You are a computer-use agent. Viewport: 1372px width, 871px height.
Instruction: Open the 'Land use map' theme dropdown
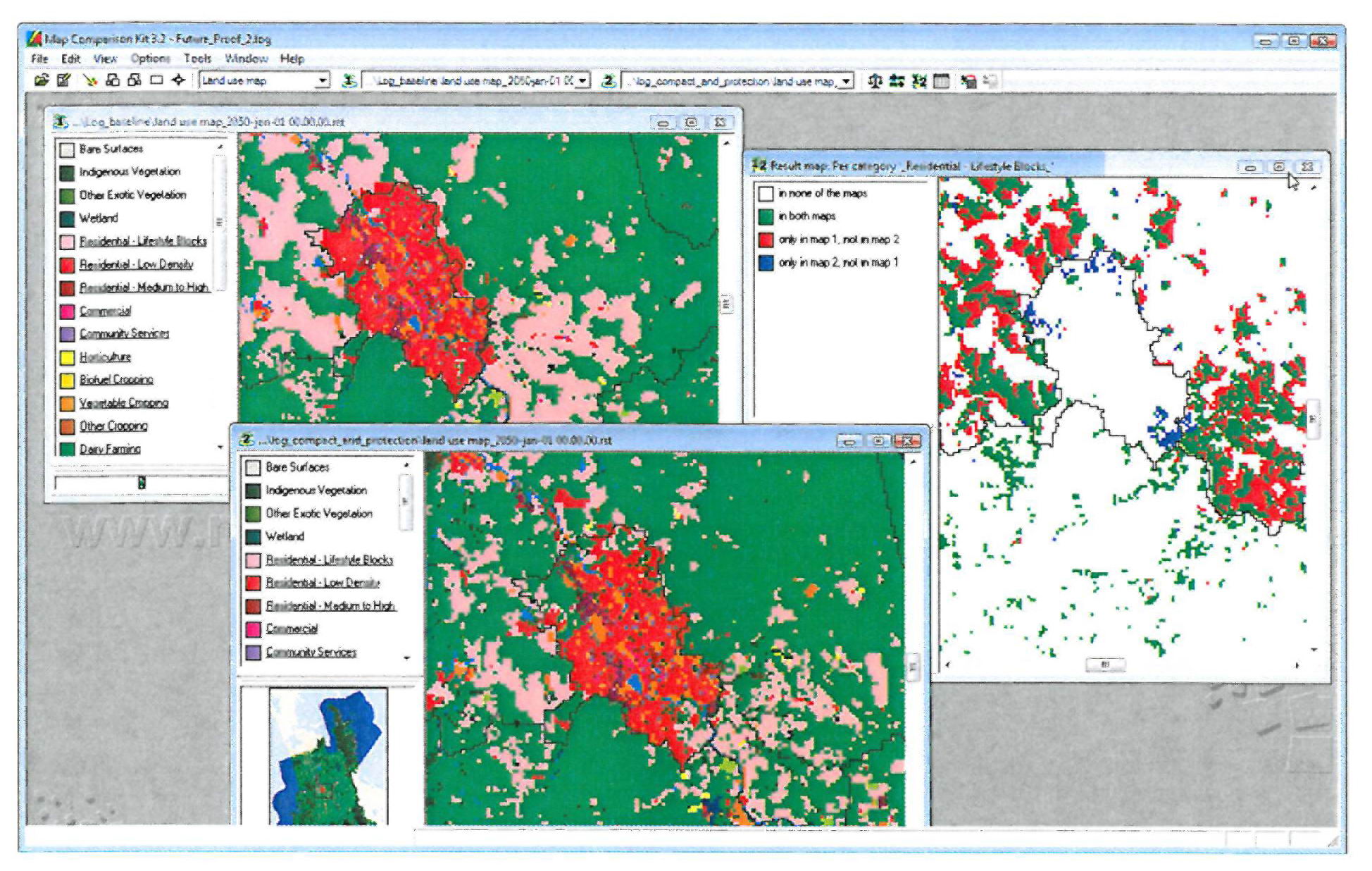point(322,80)
